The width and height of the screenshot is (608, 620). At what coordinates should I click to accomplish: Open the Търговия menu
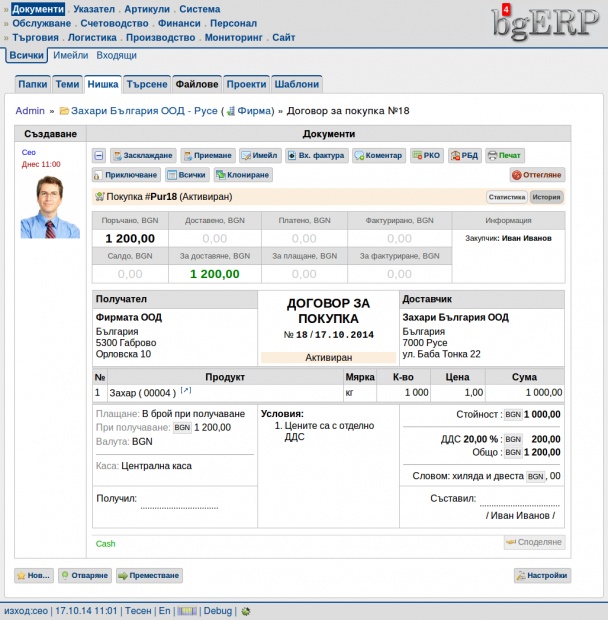click(x=35, y=38)
